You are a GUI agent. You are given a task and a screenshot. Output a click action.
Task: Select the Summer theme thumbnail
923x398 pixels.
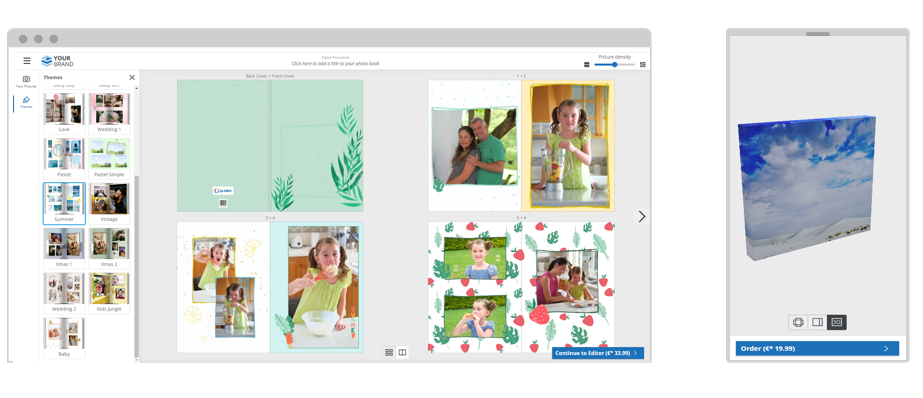[x=64, y=203]
